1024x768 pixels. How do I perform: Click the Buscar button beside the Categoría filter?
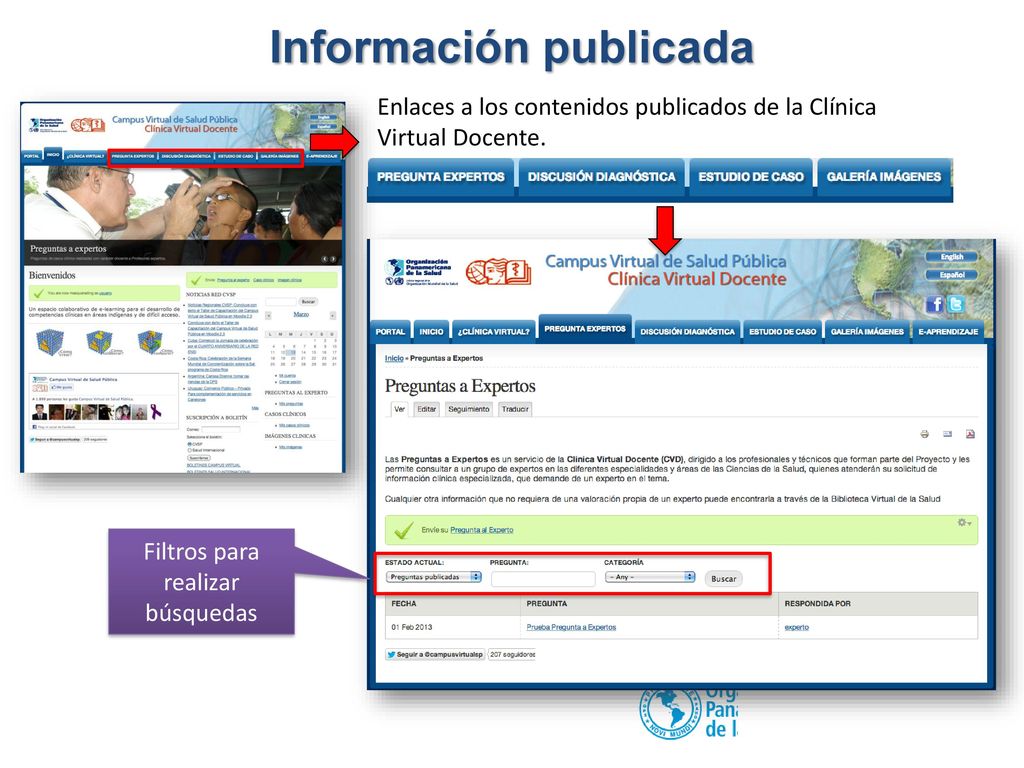[x=724, y=579]
